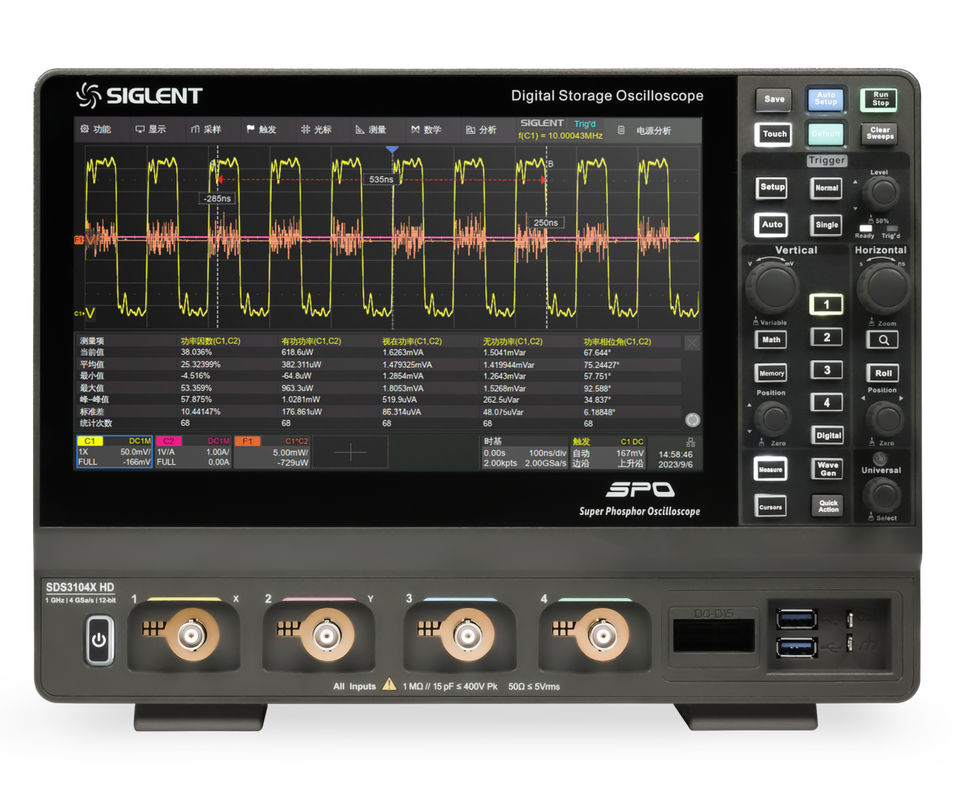Screen dimensions: 960x790
Task: Toggle channel 3 button
Action: pyautogui.click(x=826, y=370)
